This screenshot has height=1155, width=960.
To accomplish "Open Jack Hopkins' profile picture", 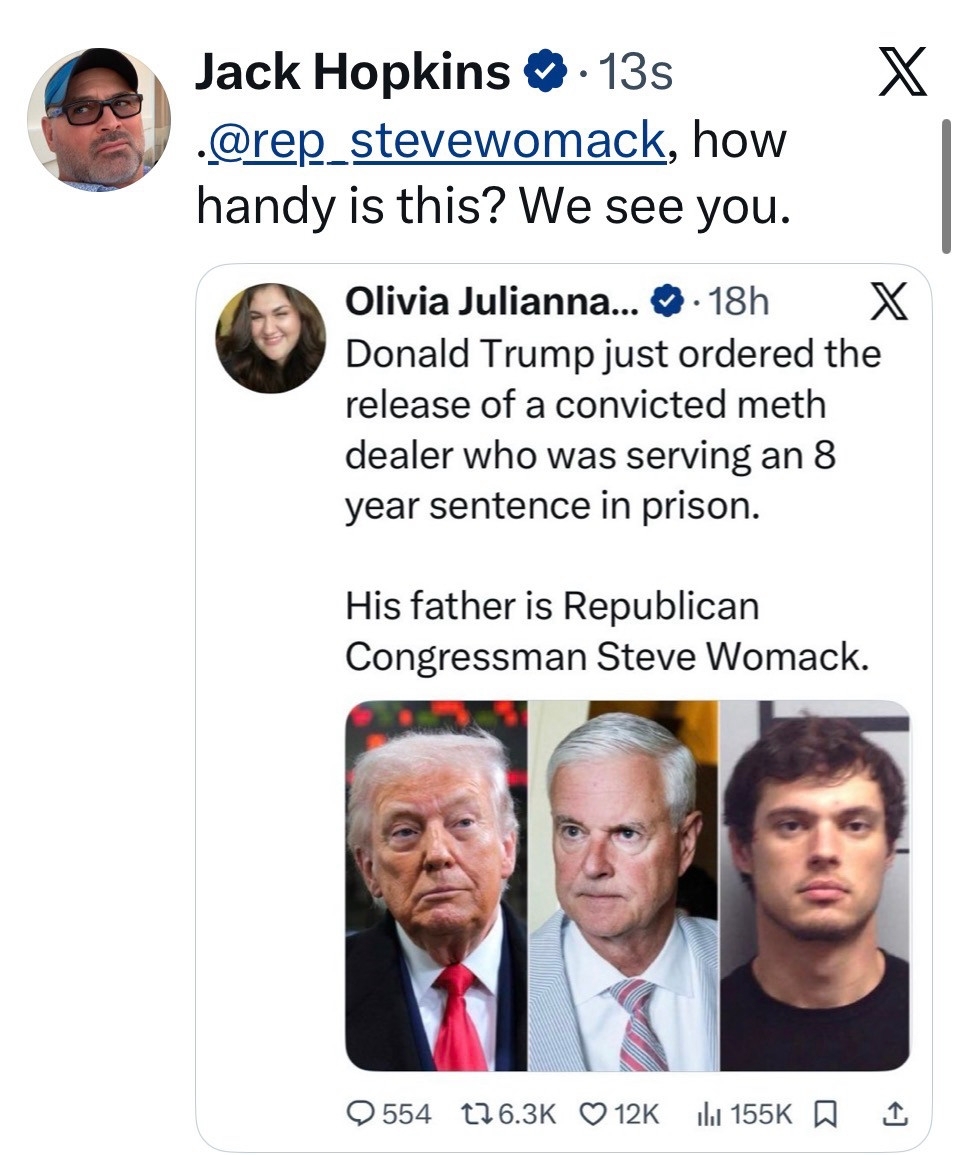I will tap(98, 118).
